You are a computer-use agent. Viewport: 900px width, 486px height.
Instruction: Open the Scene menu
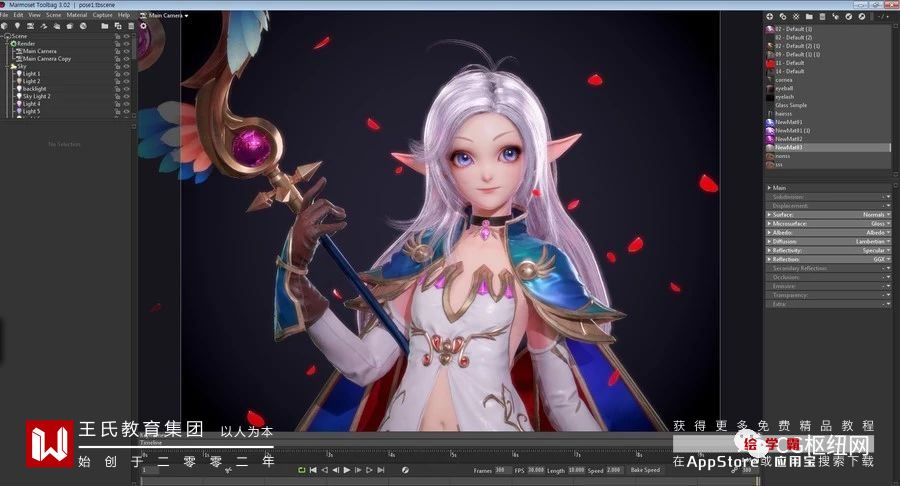click(53, 15)
